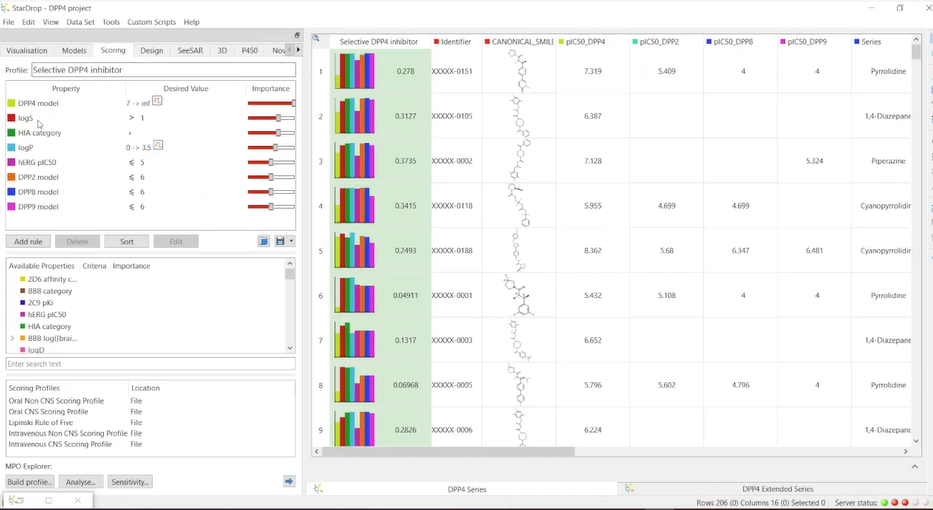Viewport: 933px width, 510px height.
Task: Click the magnifier icon at the table corner
Action: 316,40
